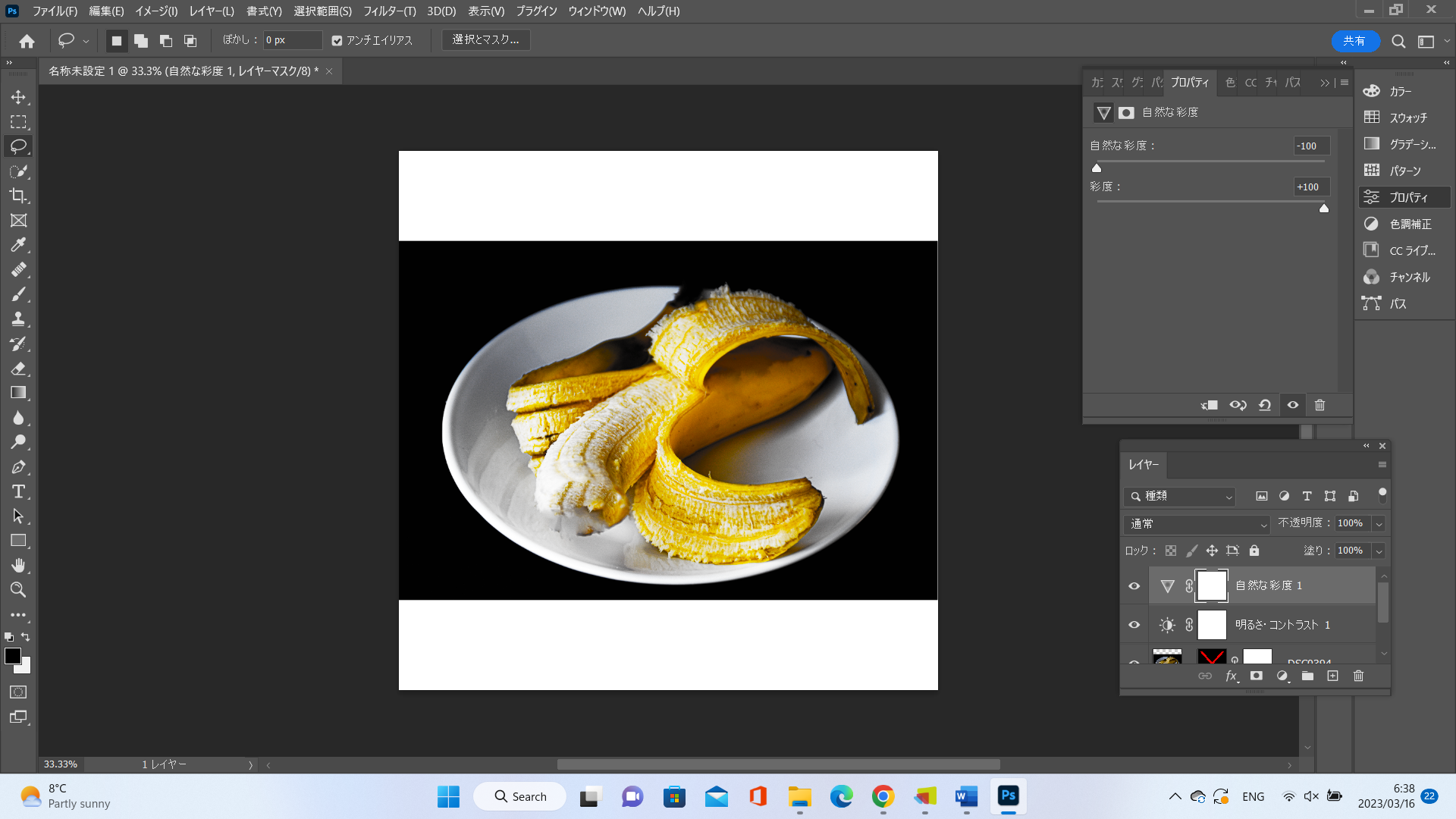The width and height of the screenshot is (1456, 819).
Task: Select the Hand tool
Action: (18, 565)
